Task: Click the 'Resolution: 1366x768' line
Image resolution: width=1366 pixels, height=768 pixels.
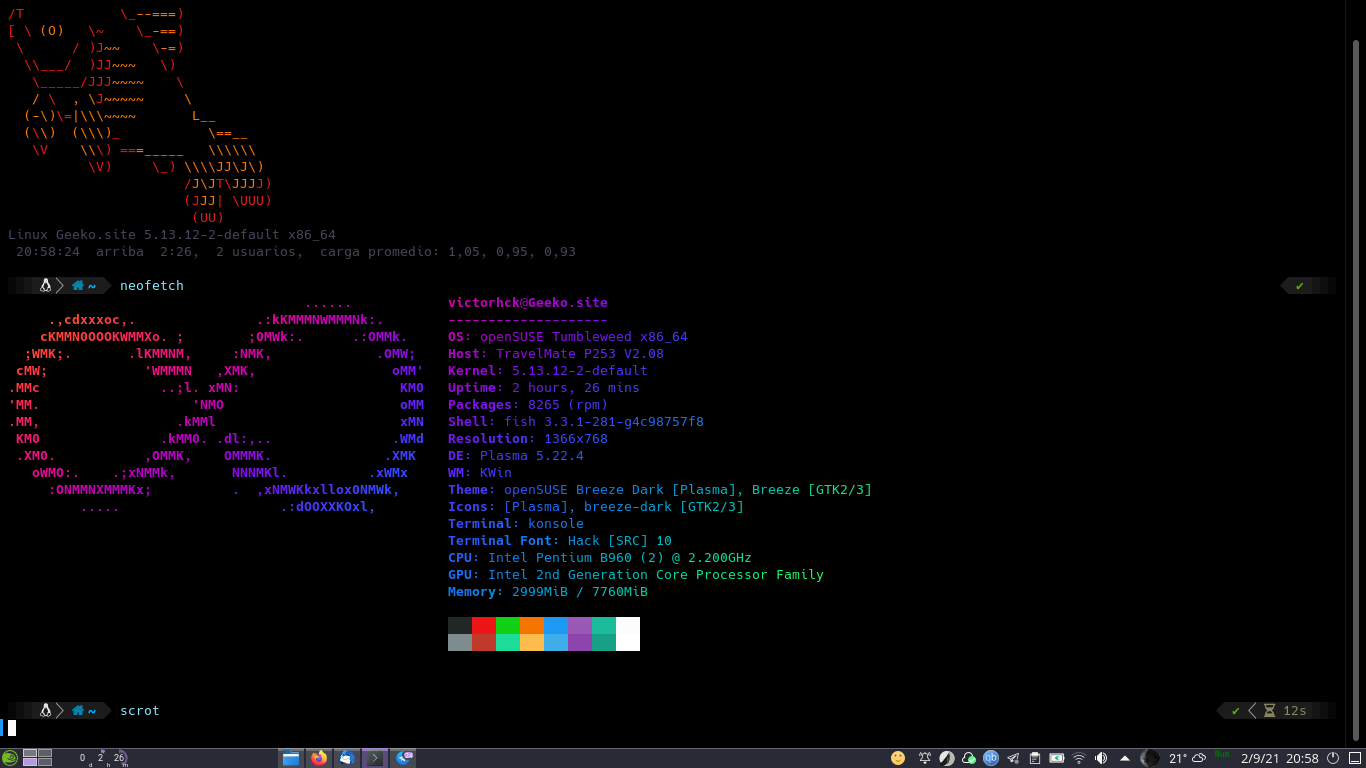Action: [x=528, y=439]
